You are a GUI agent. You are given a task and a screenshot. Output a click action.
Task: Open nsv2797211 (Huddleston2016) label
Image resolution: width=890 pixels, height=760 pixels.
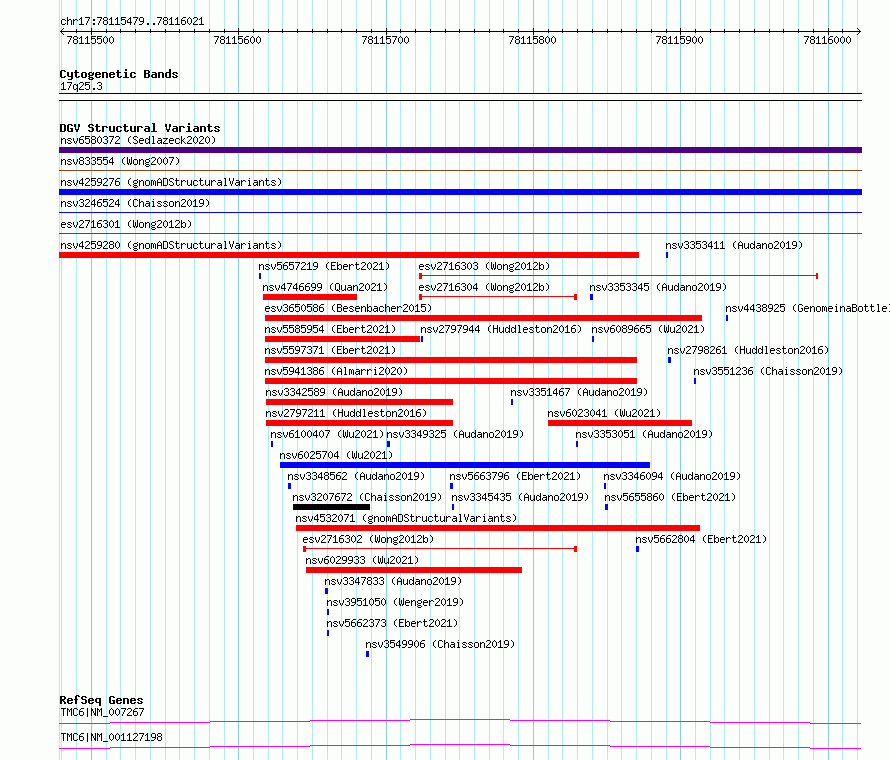tap(346, 413)
